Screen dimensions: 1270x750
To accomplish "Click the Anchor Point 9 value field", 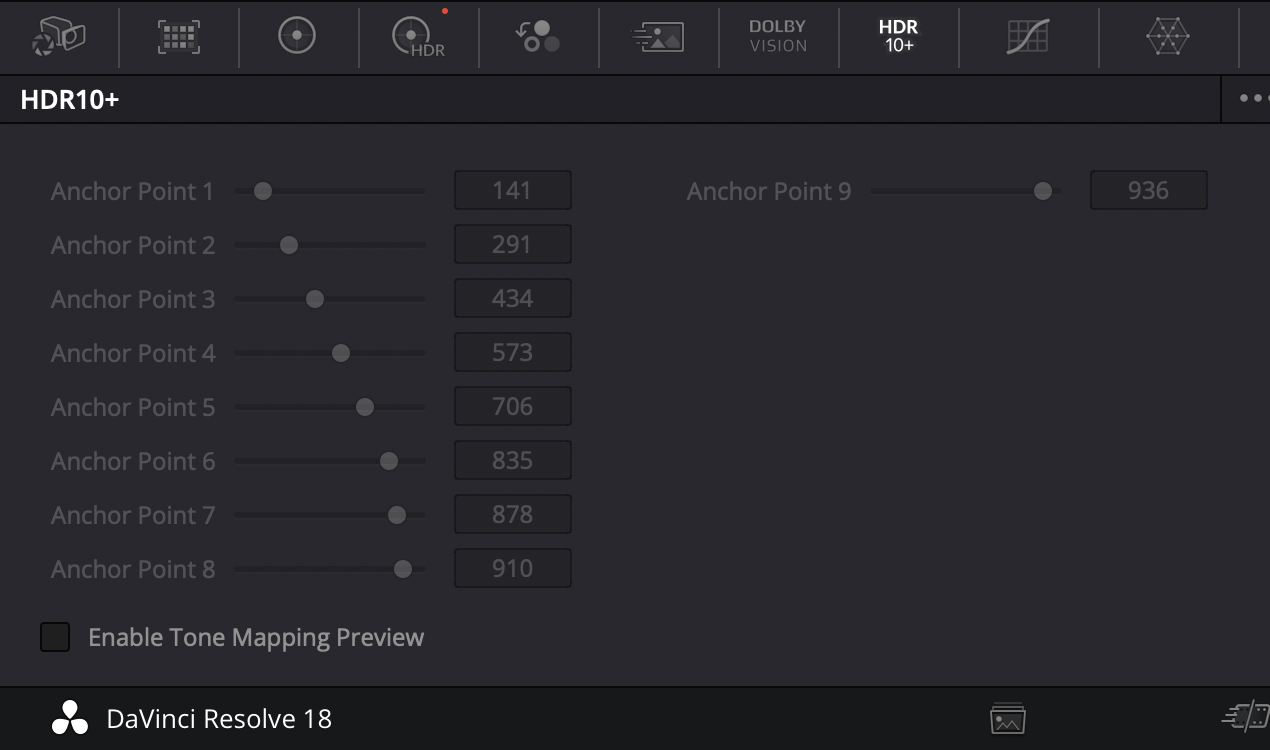I will (x=1148, y=191).
